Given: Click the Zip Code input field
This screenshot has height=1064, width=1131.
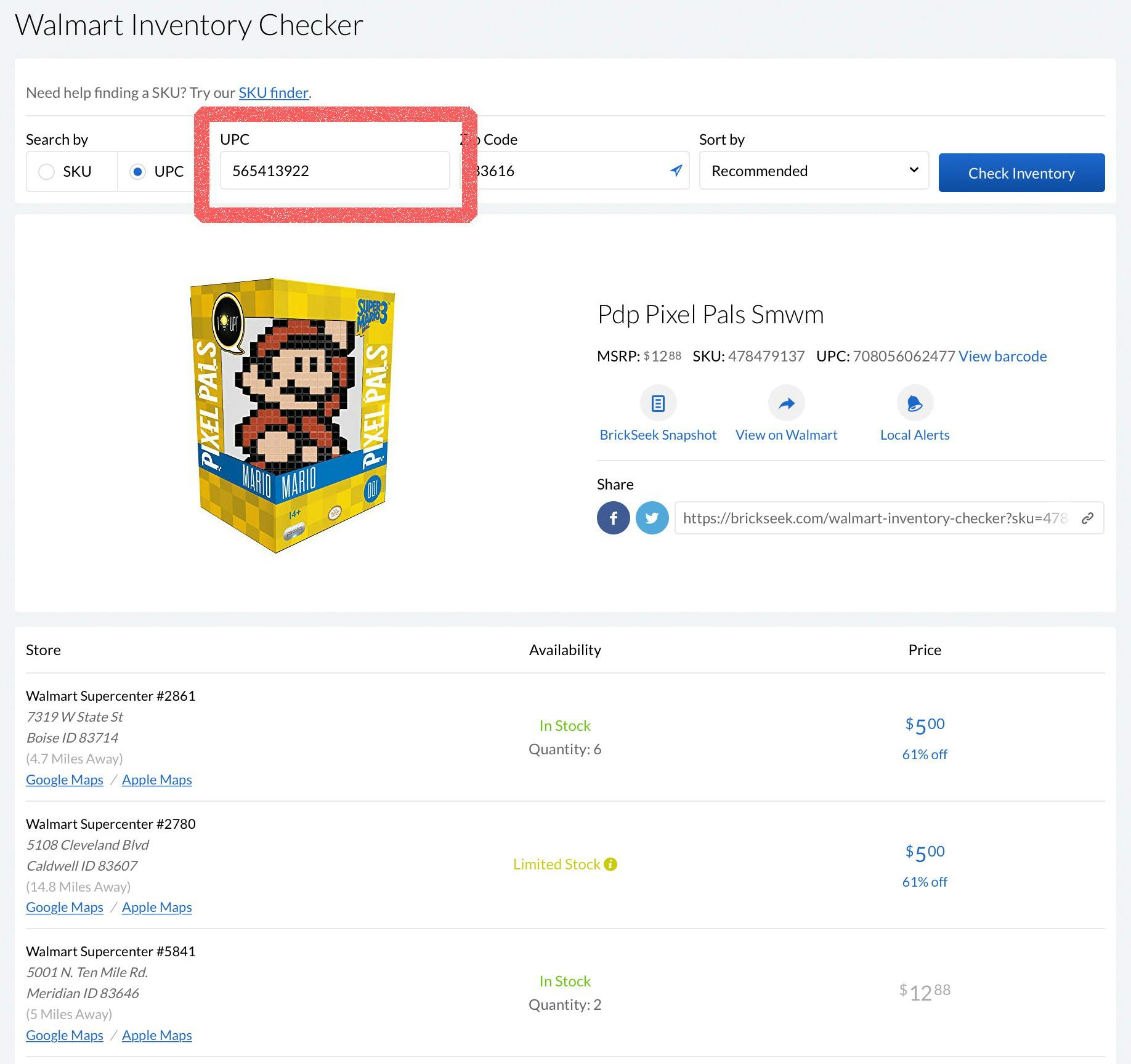Looking at the screenshot, I should pos(567,171).
